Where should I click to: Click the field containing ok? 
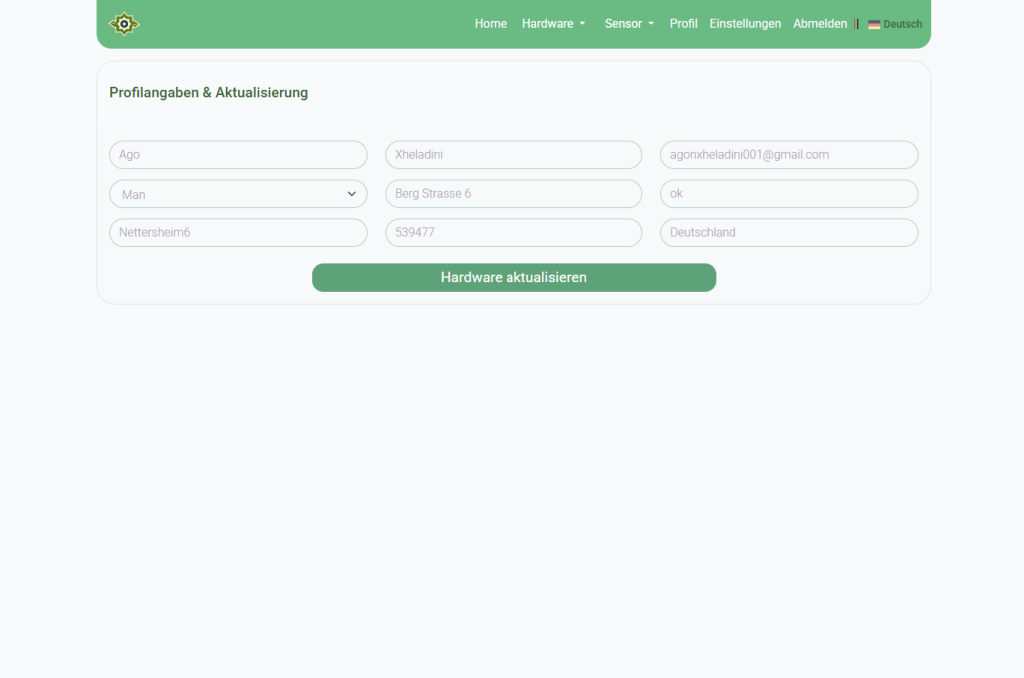(x=789, y=193)
